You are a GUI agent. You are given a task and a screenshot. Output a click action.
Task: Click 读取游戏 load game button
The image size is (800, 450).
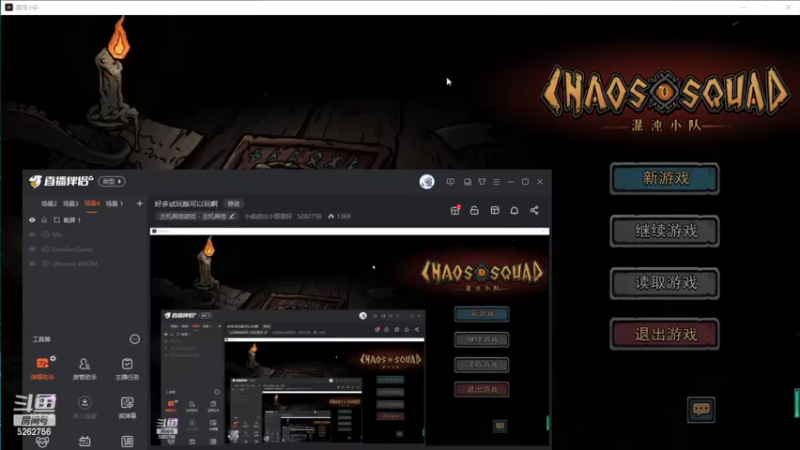665,283
